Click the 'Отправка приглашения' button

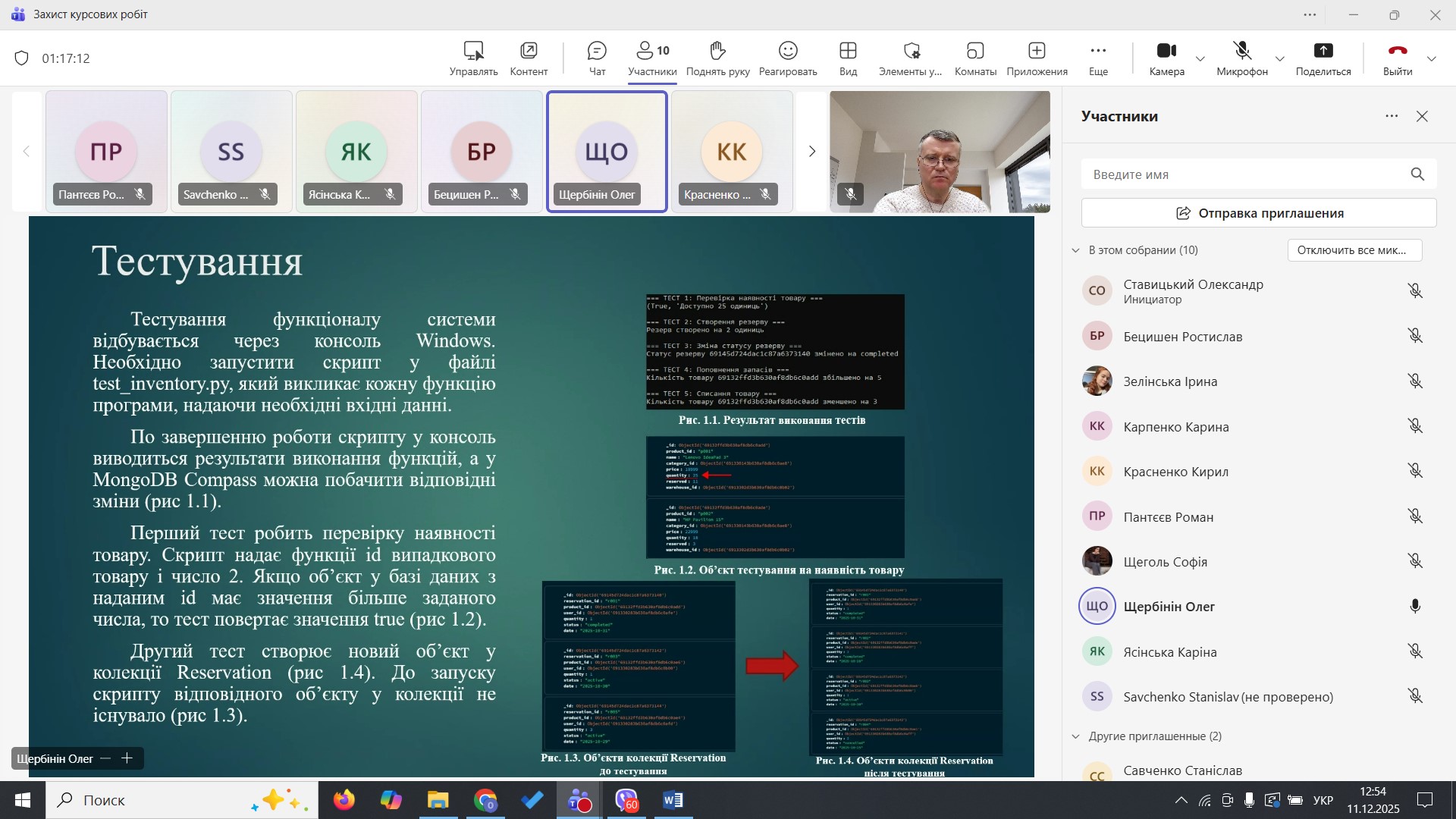1259,213
